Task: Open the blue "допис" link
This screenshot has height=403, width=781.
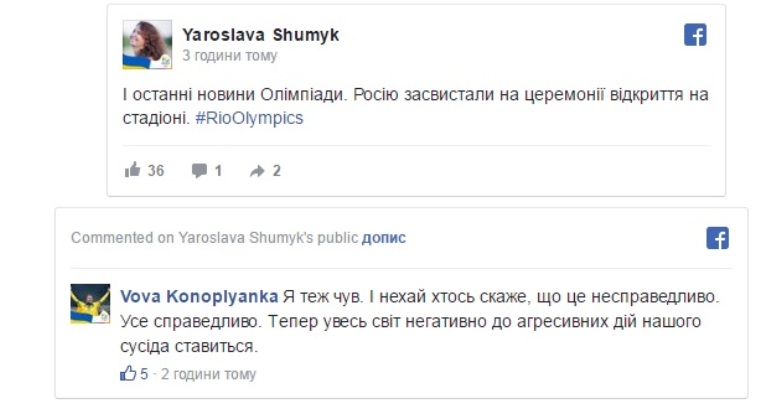Action: point(384,238)
